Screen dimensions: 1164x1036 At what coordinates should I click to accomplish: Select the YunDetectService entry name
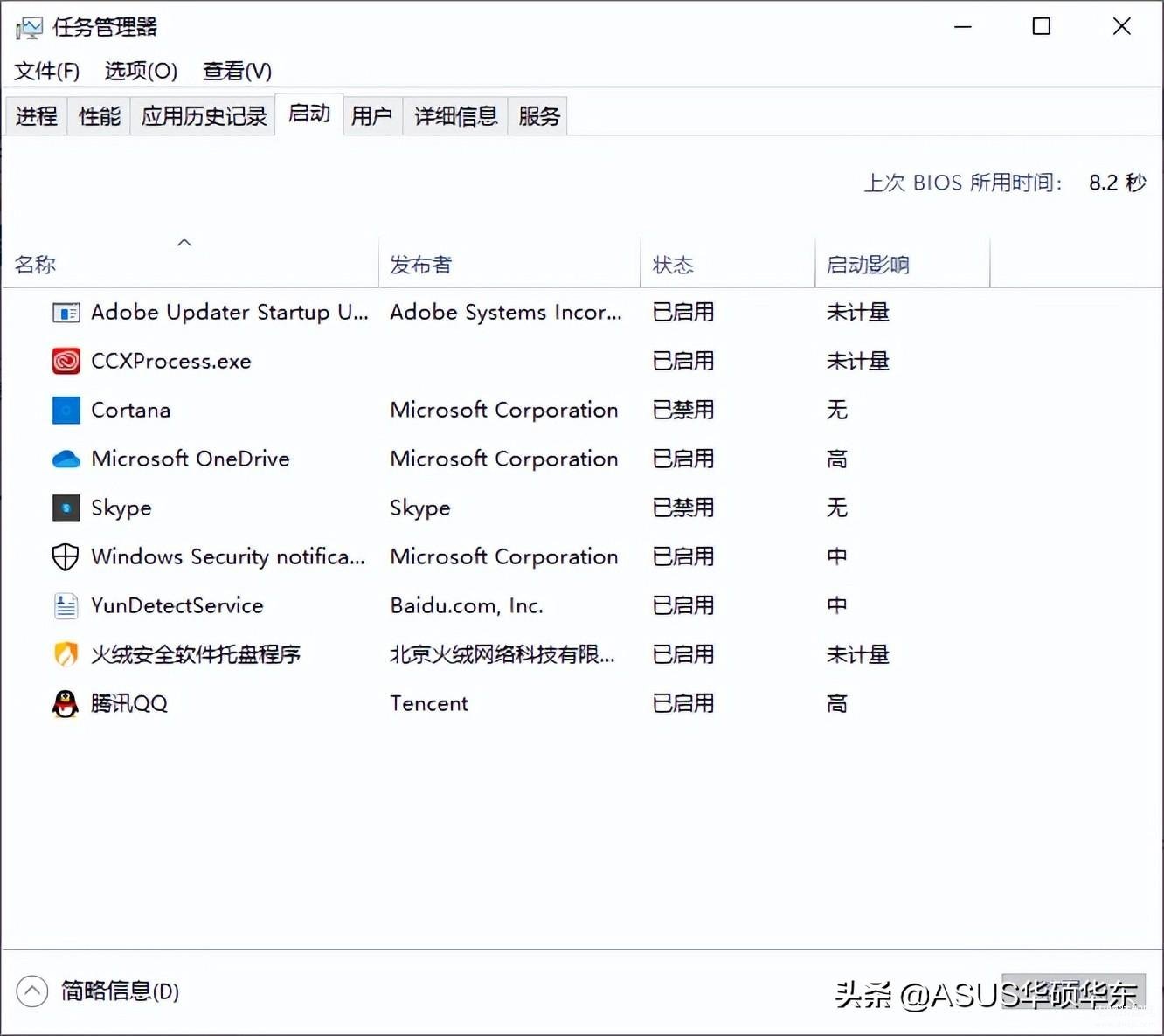(177, 605)
